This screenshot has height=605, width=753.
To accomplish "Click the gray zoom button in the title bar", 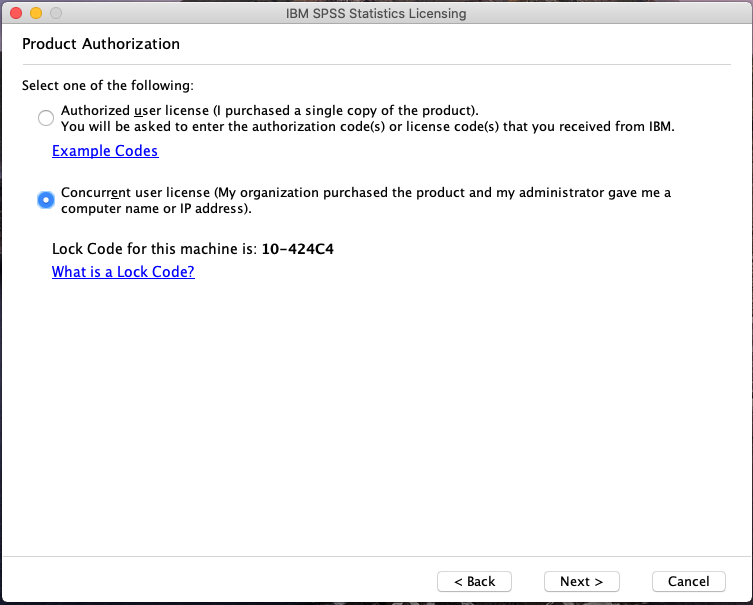I will pos(56,14).
